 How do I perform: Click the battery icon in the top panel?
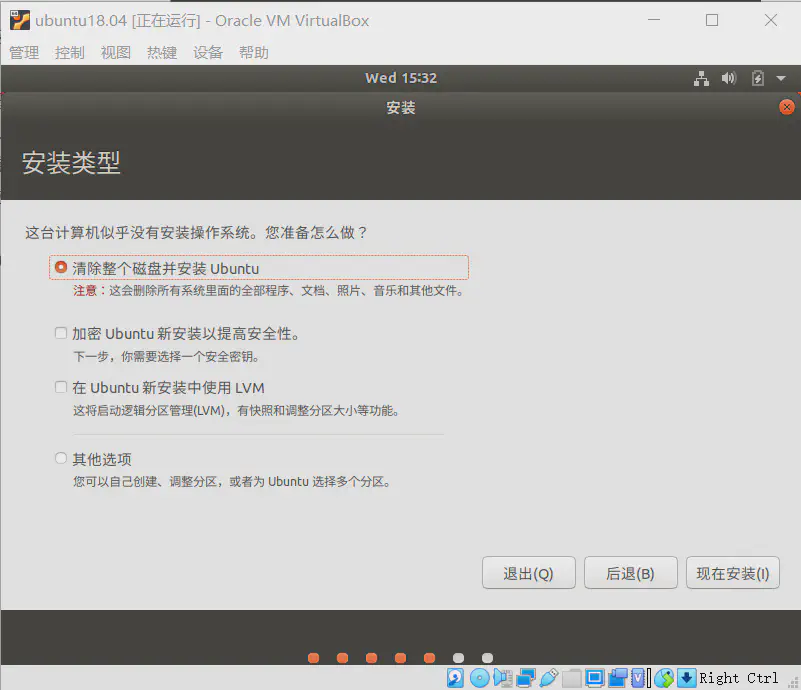click(x=756, y=77)
